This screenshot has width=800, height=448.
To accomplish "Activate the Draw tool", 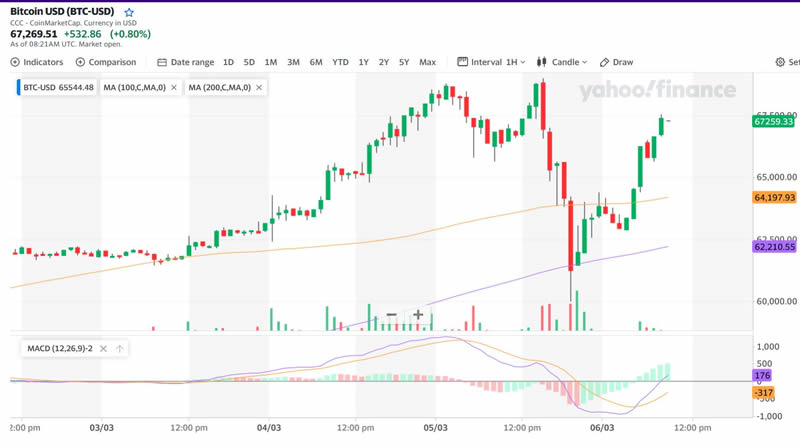I will pos(616,62).
